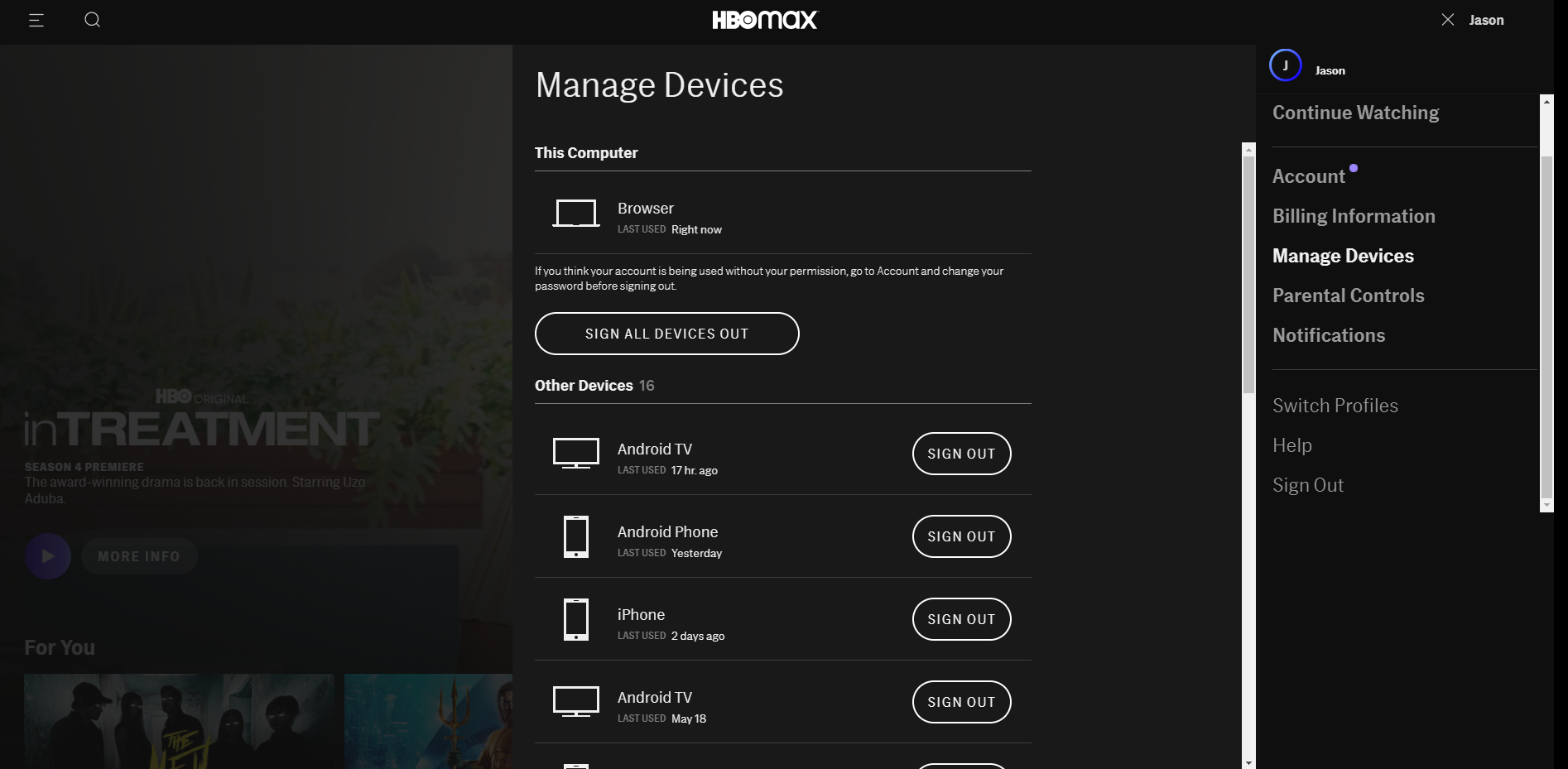The width and height of the screenshot is (1568, 769).
Task: Click the device list scroll down arrow
Action: pyautogui.click(x=1249, y=762)
